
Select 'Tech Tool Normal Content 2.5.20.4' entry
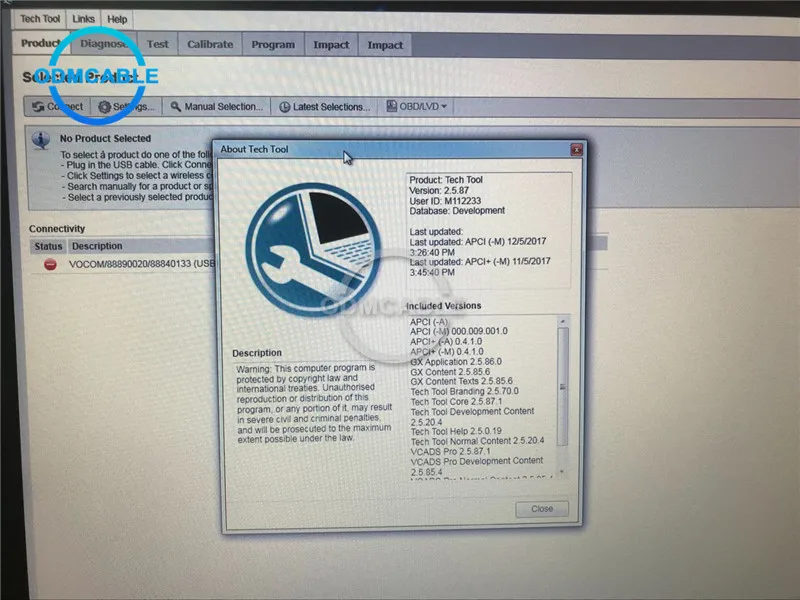tap(478, 441)
